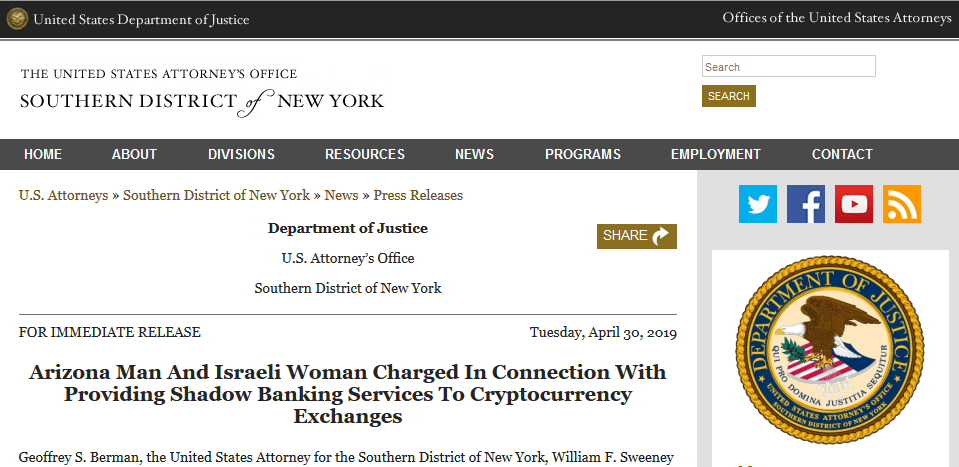The height and width of the screenshot is (467, 959).
Task: Click the Search button
Action: pyautogui.click(x=728, y=96)
